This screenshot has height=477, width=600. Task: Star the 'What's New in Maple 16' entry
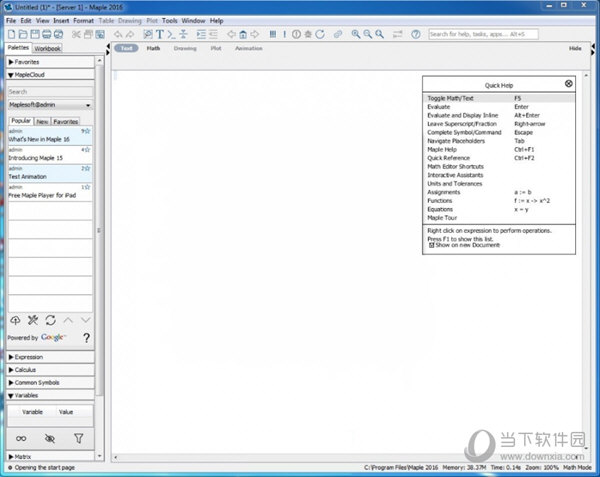pyautogui.click(x=87, y=131)
